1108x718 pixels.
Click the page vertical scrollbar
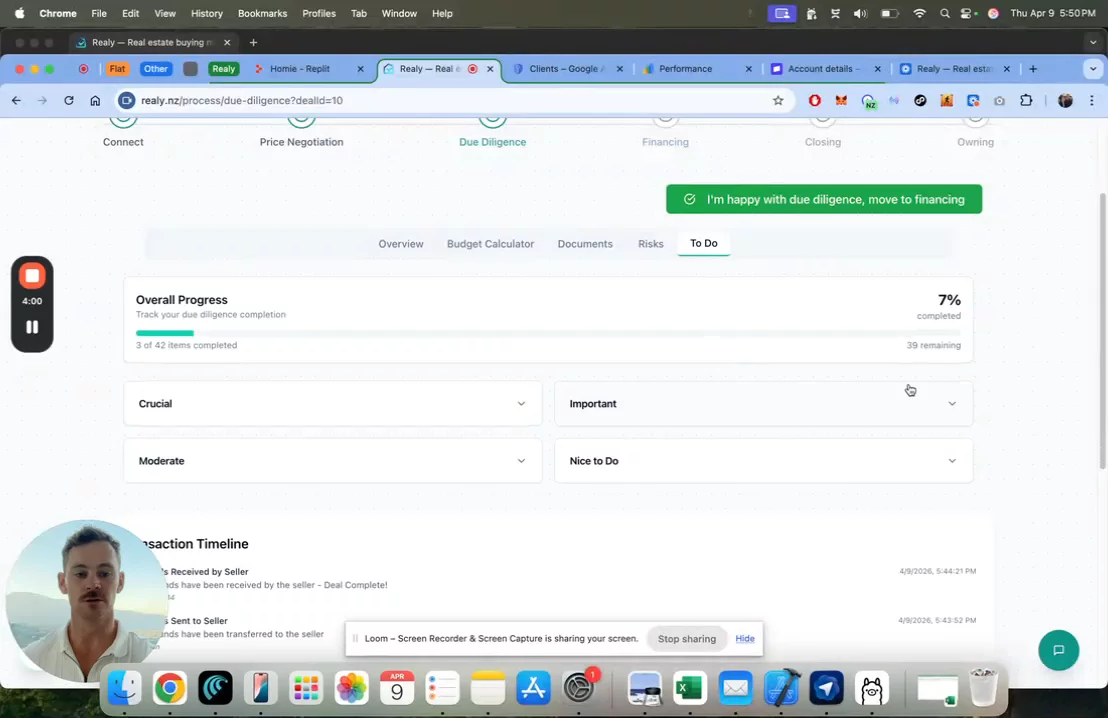1102,331
